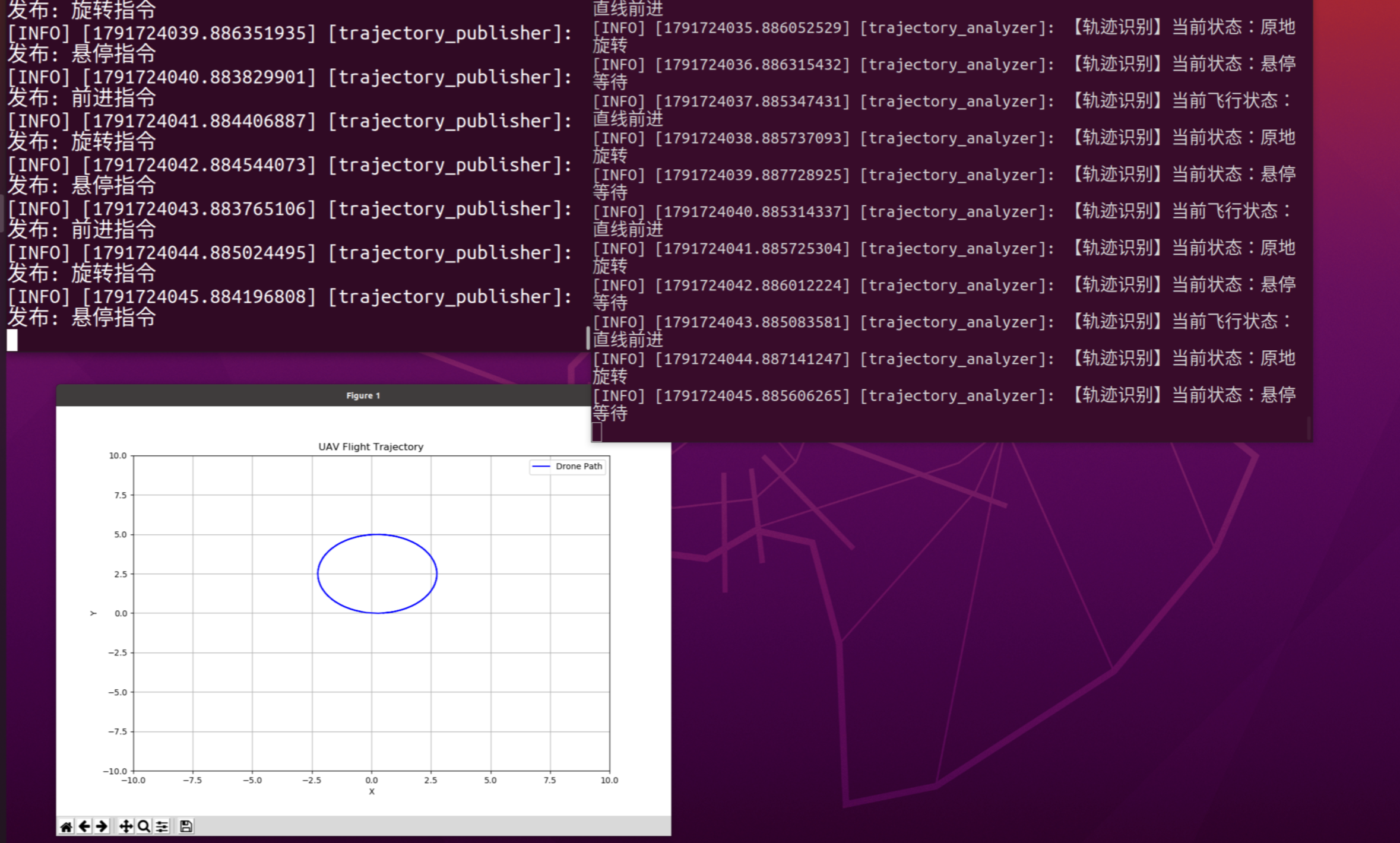Open Configure subplots settings
This screenshot has height=843, width=1400.
[x=162, y=826]
